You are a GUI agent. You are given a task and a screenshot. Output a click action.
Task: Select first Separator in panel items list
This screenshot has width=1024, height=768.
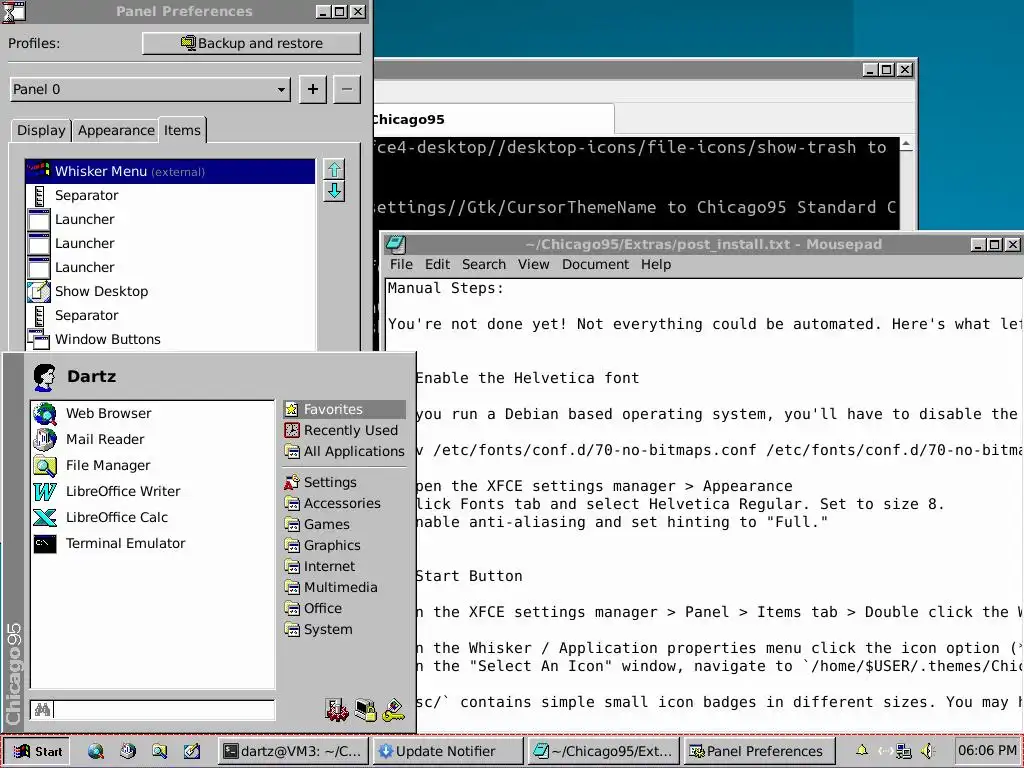[x=170, y=195]
